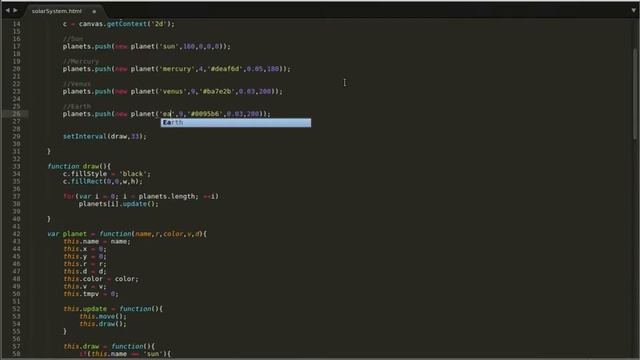Click line number 33 in the gutter
Screen dimensions: 640x360
16,167
